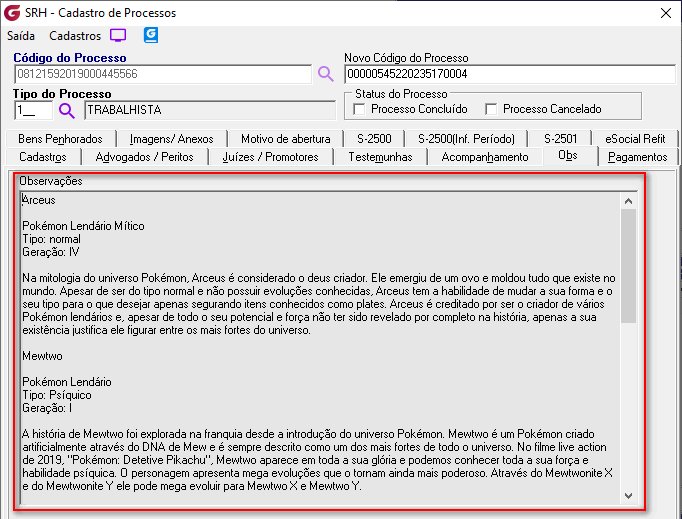Click the SRH application logo icon

12,13
